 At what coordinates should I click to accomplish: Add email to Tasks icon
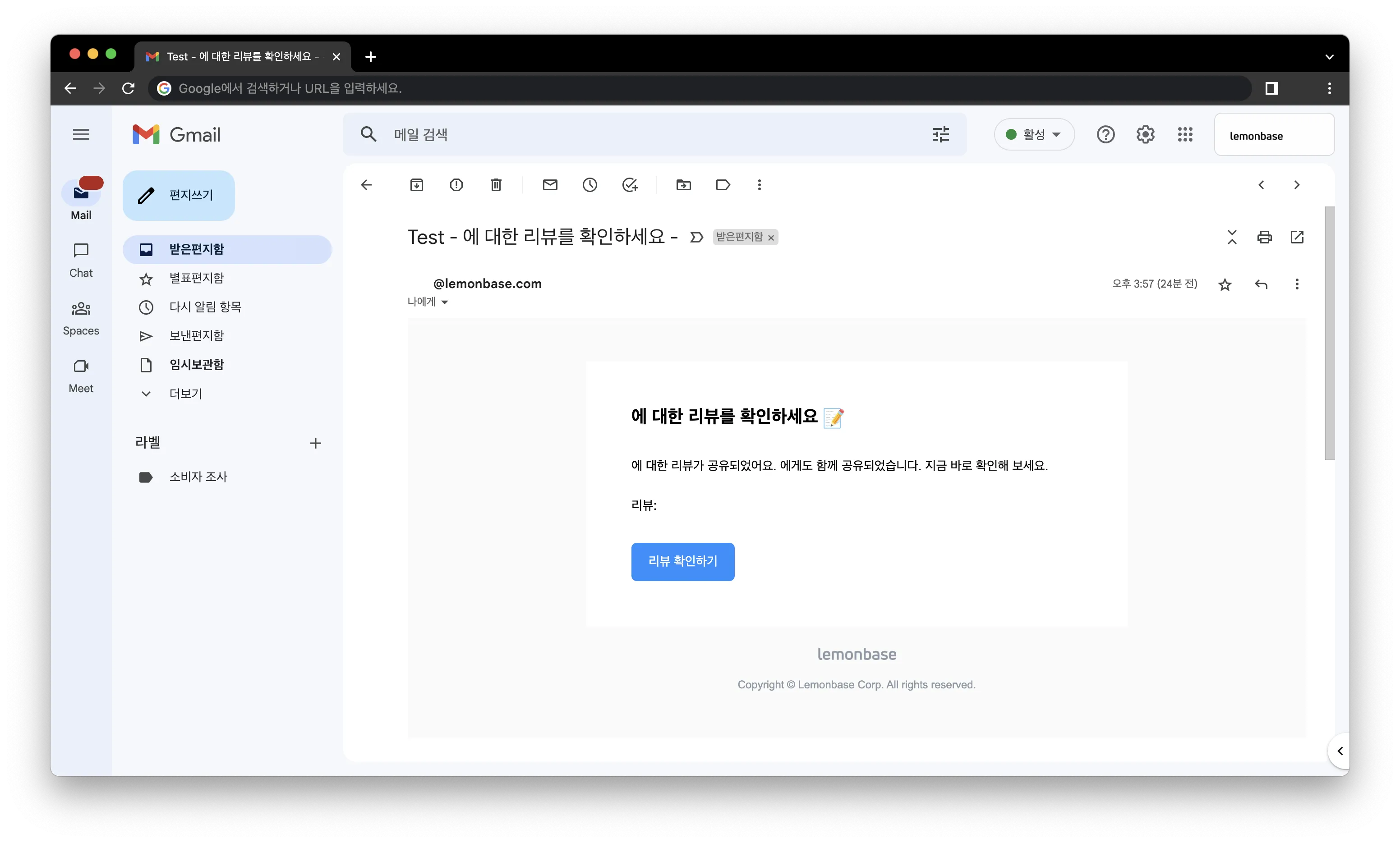630,185
